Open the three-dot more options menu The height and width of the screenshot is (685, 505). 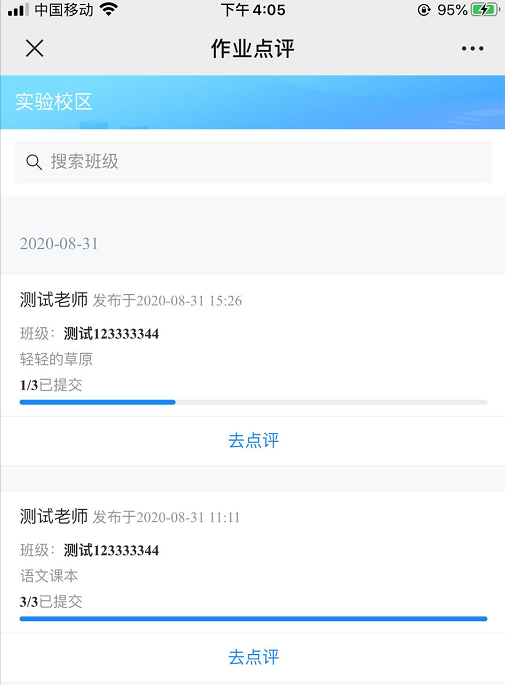pos(472,48)
